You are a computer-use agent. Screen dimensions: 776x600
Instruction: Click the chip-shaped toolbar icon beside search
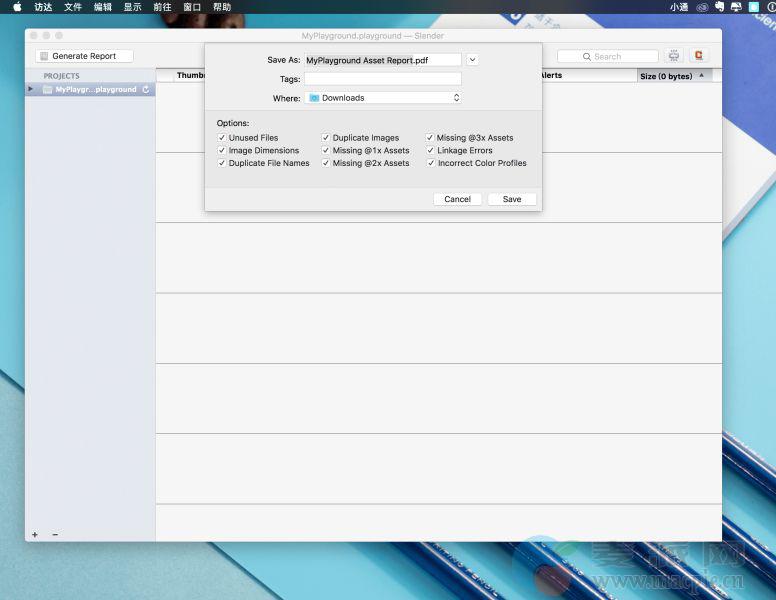coord(674,56)
